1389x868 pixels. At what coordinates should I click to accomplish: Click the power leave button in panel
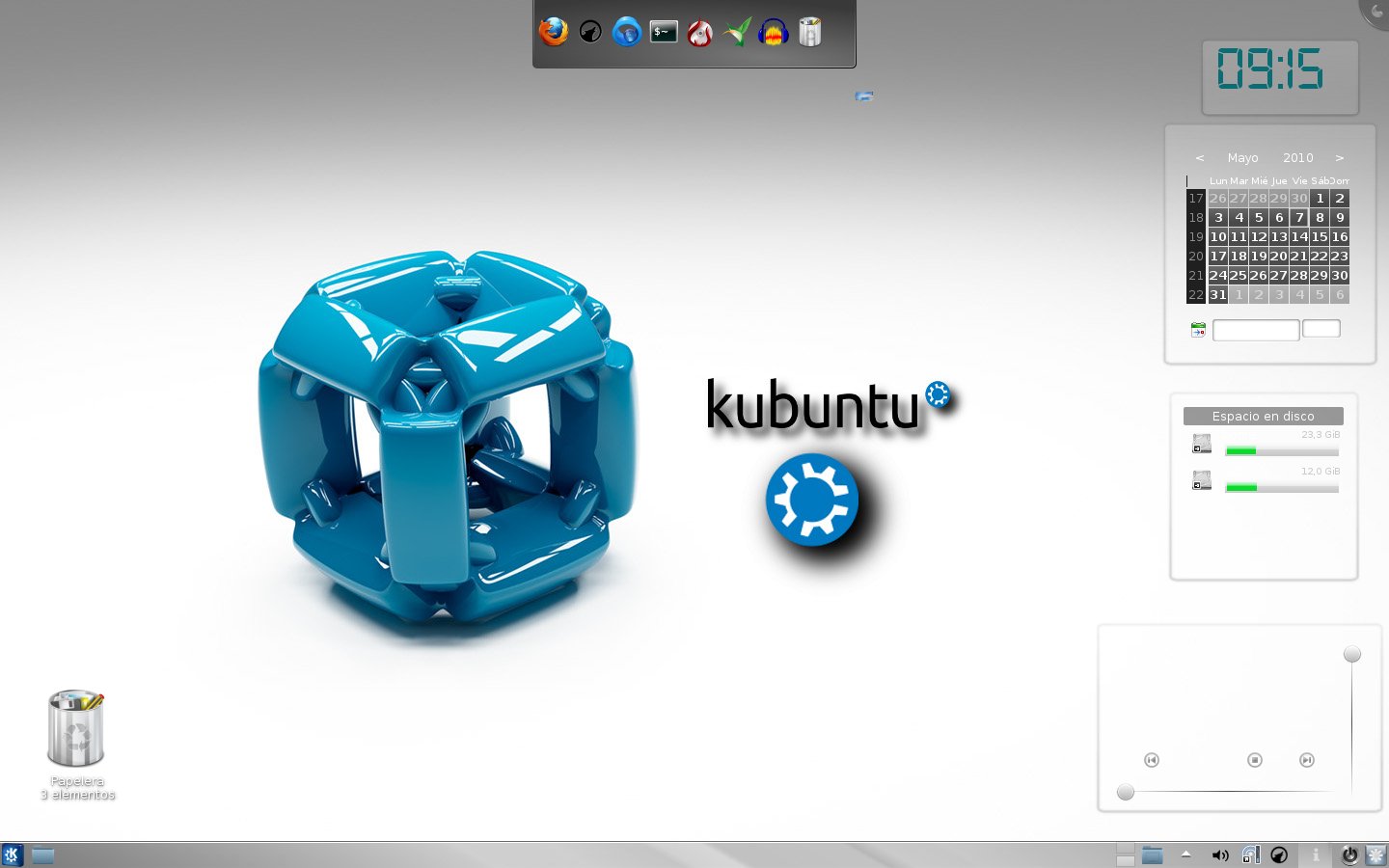[1349, 854]
